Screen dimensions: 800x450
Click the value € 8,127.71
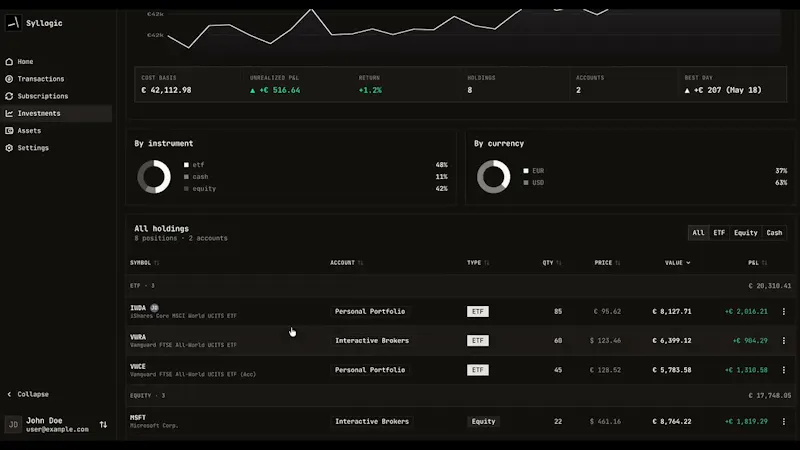(672, 311)
